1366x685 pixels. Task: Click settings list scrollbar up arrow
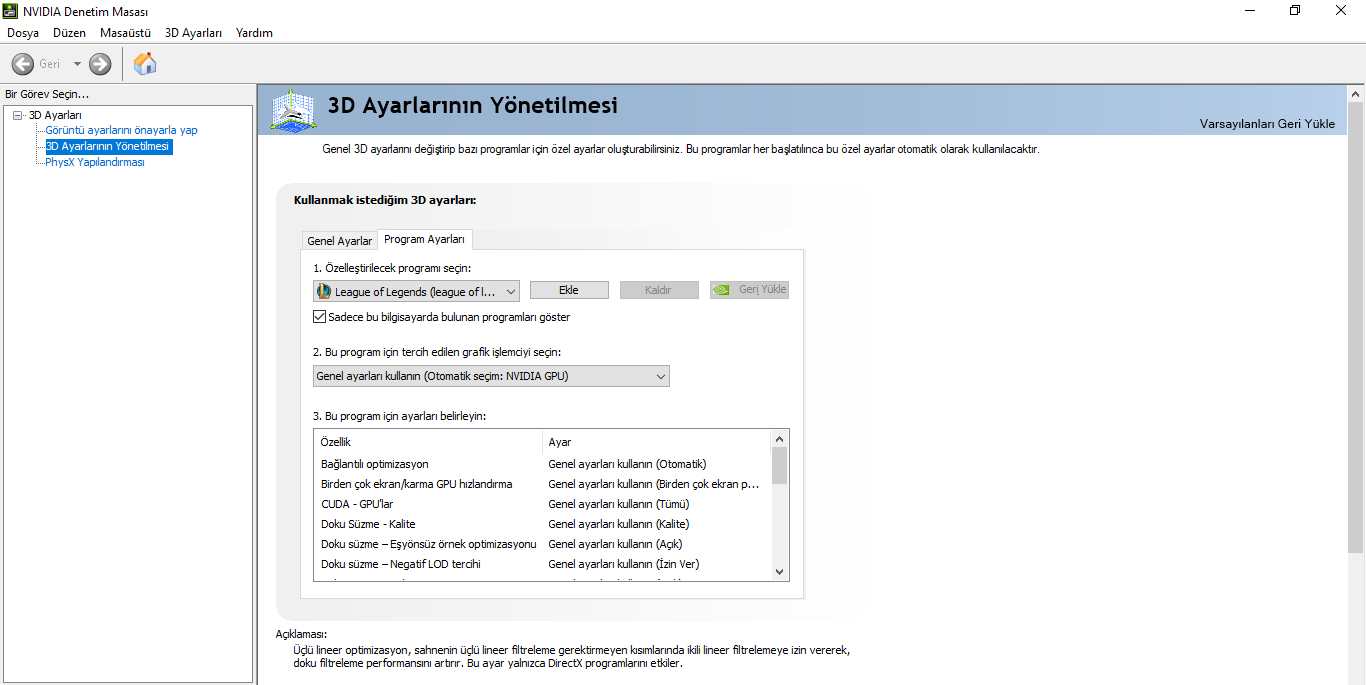pyautogui.click(x=780, y=438)
